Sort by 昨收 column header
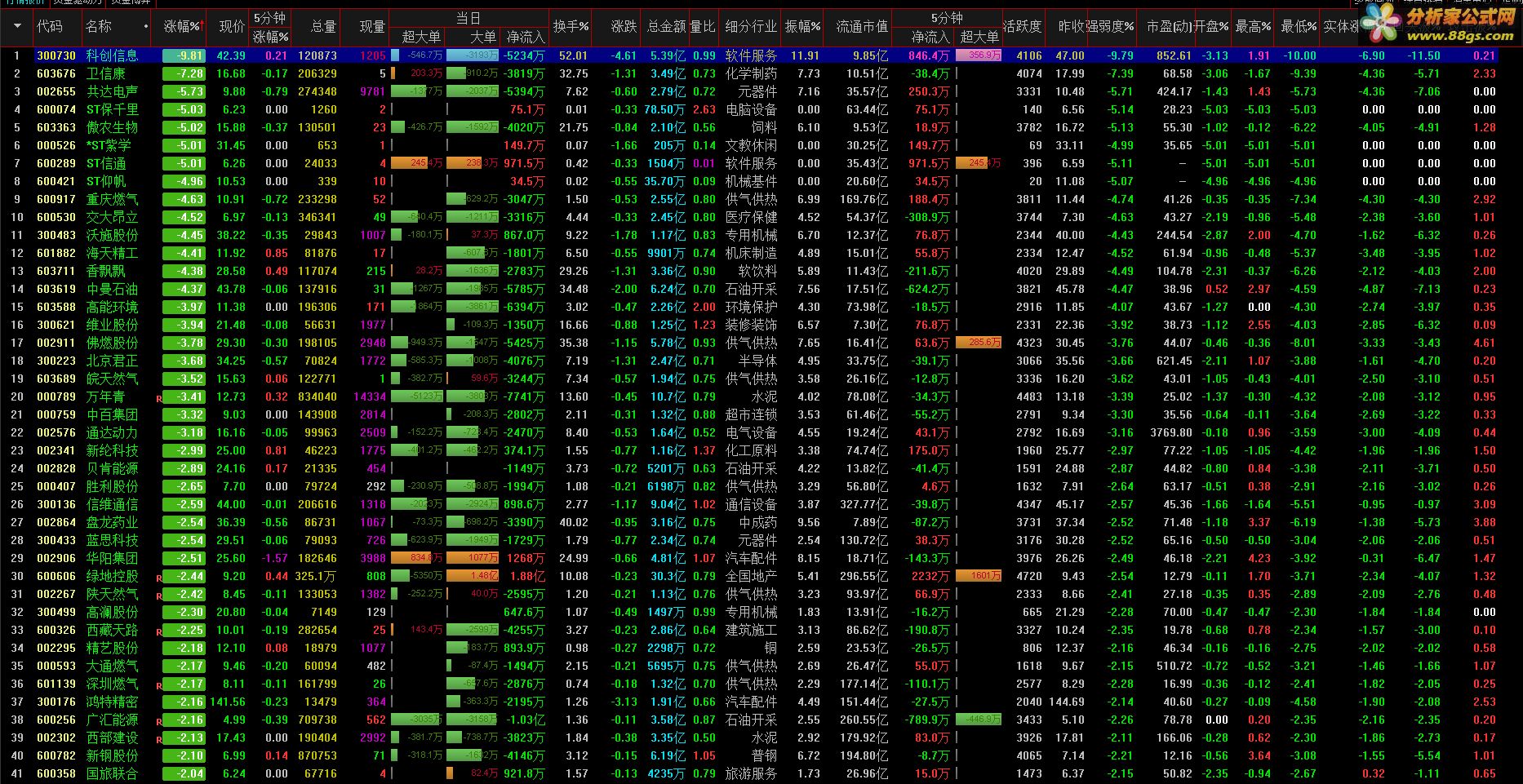1523x784 pixels. coord(1071,27)
